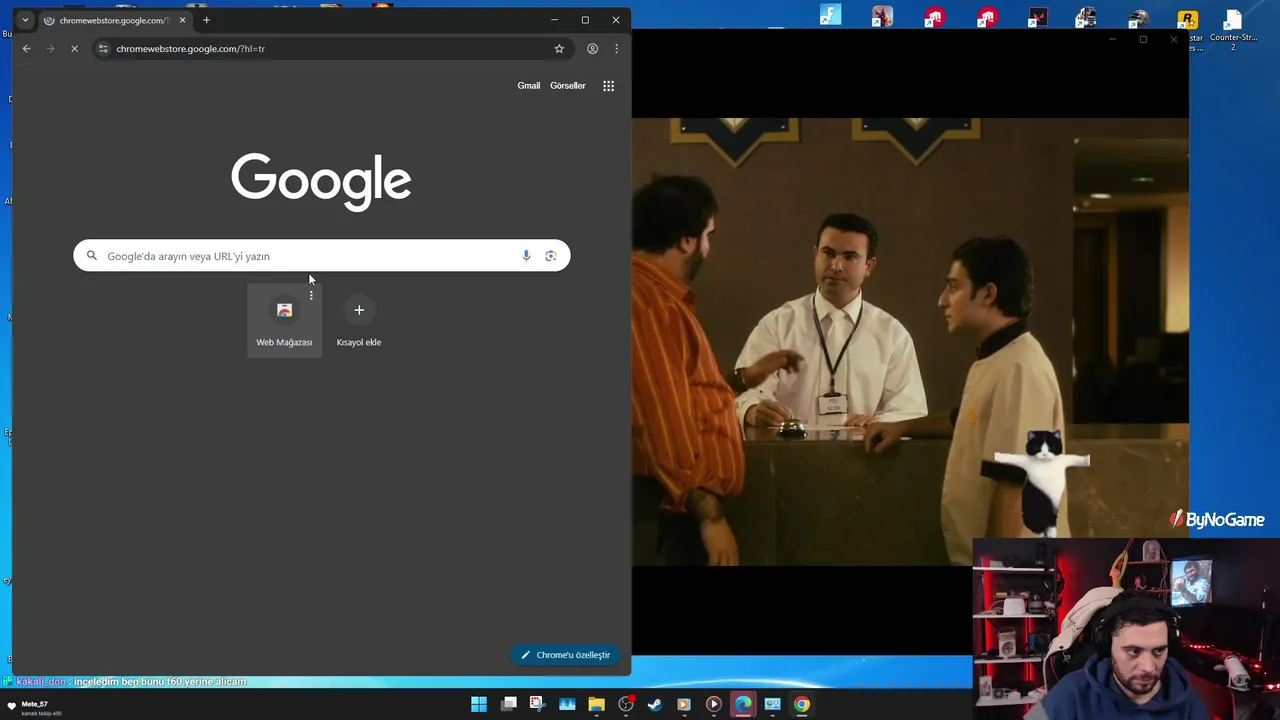Go back using Chrome's back arrow
1280x720 pixels.
pyautogui.click(x=27, y=49)
